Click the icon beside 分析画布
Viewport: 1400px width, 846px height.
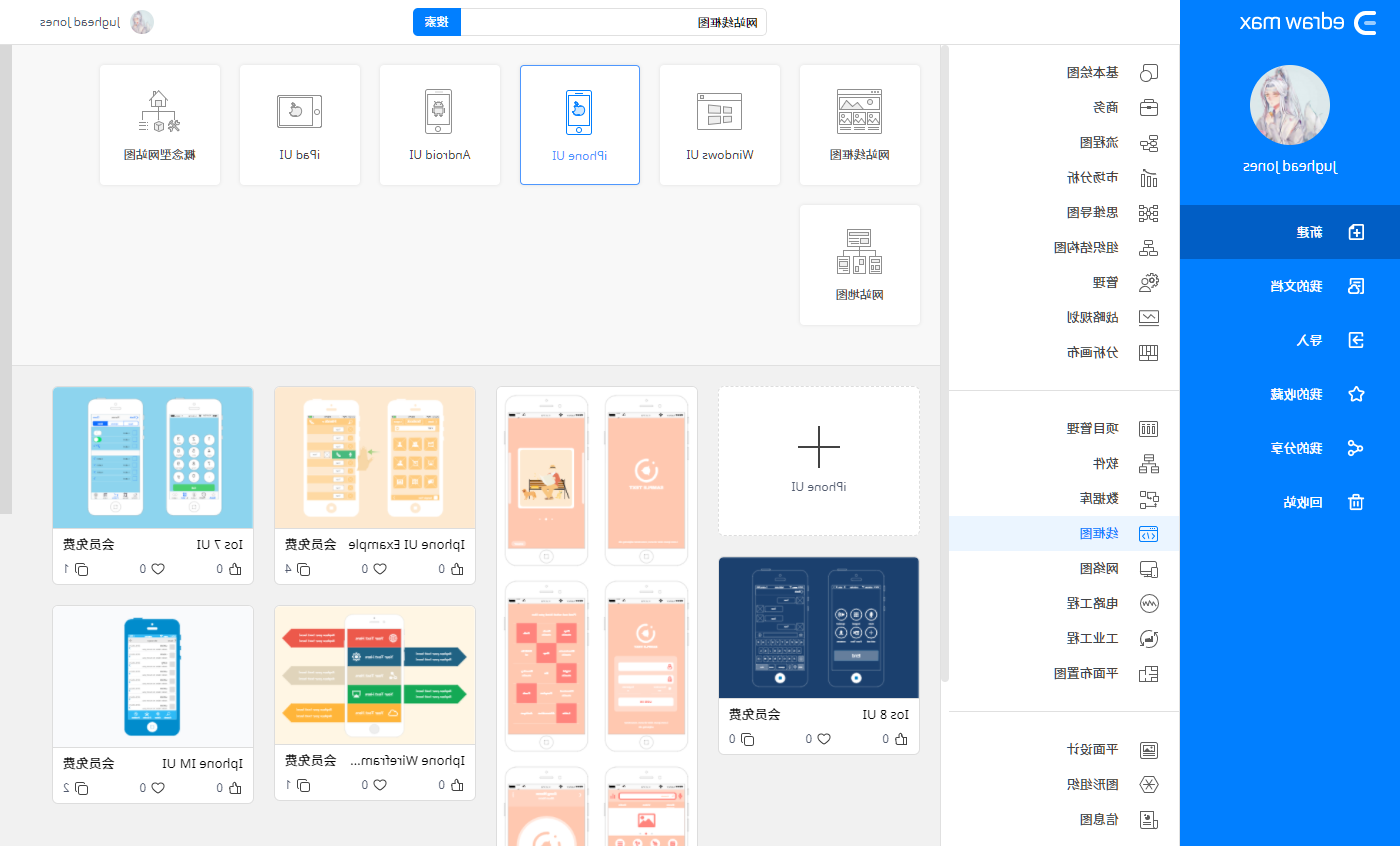[x=1149, y=352]
